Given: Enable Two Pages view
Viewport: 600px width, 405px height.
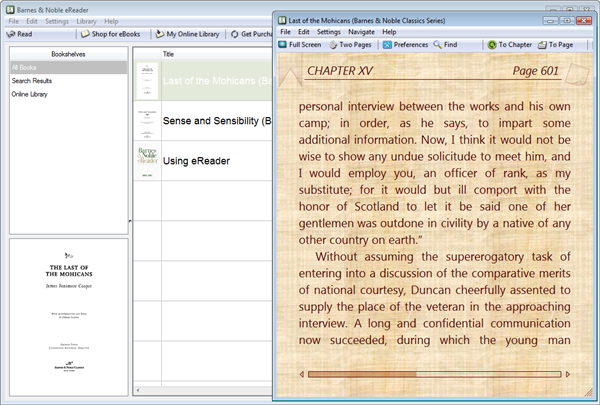Looking at the screenshot, I should pos(354,45).
